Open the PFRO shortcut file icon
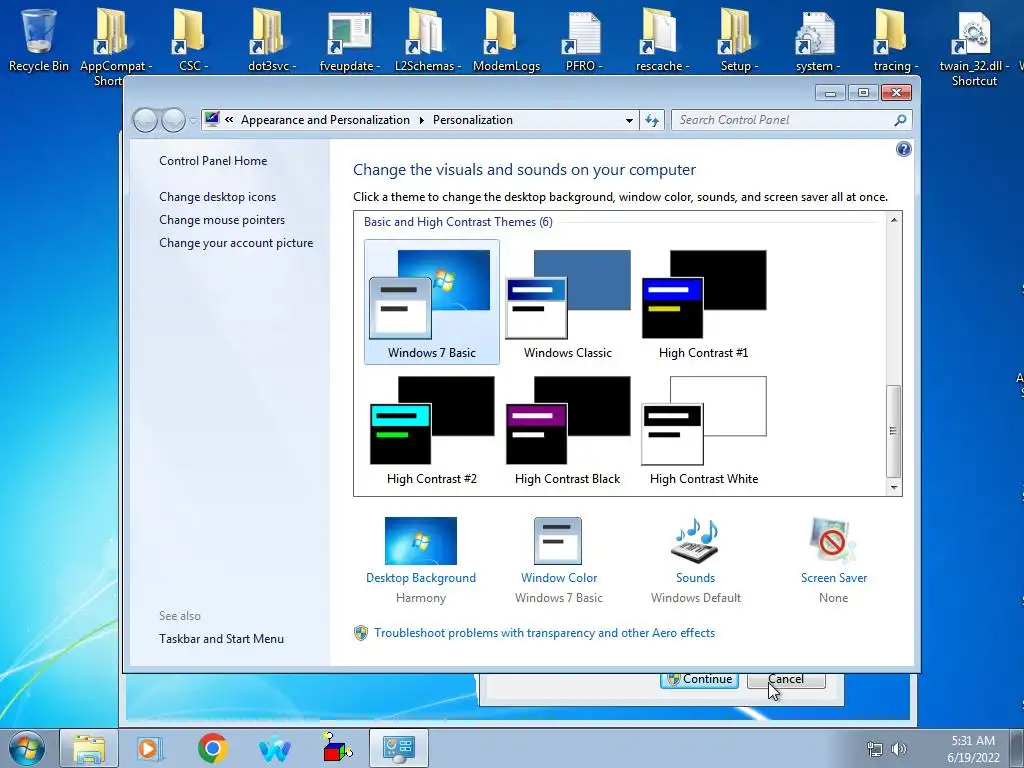 (x=581, y=33)
